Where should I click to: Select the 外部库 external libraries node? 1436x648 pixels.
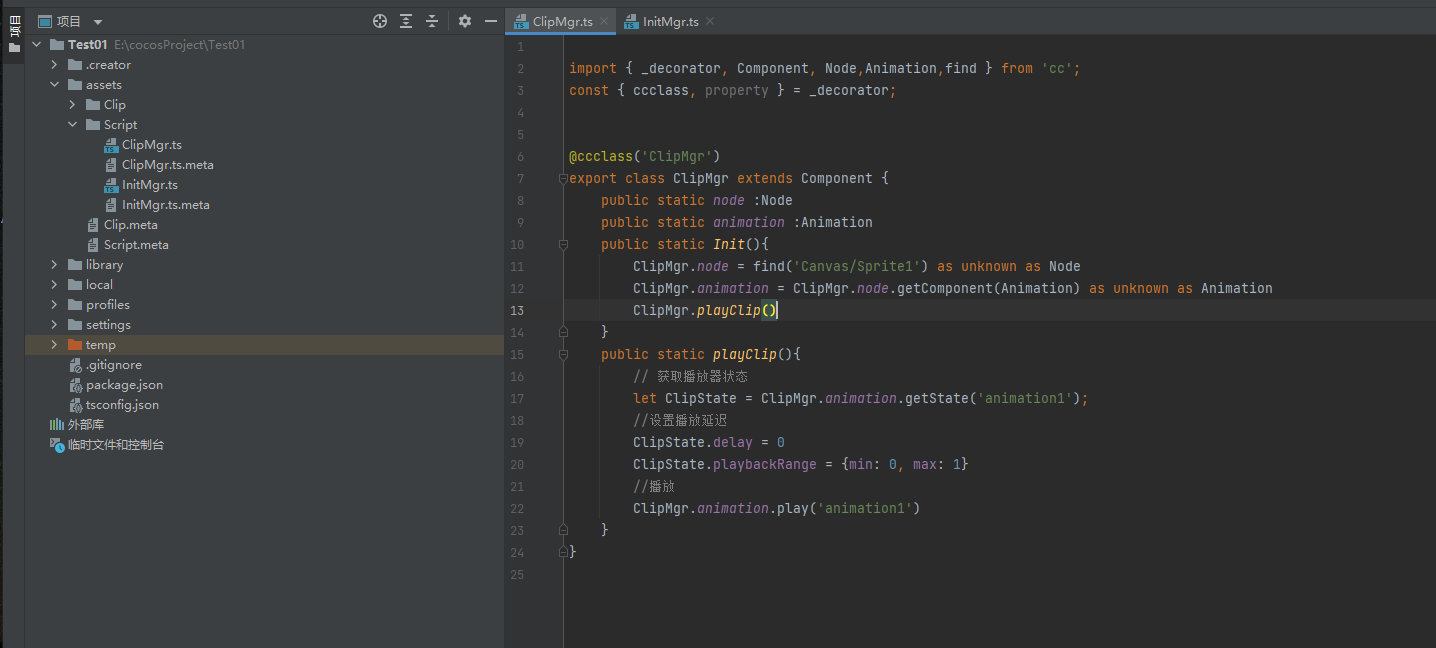pyautogui.click(x=86, y=425)
